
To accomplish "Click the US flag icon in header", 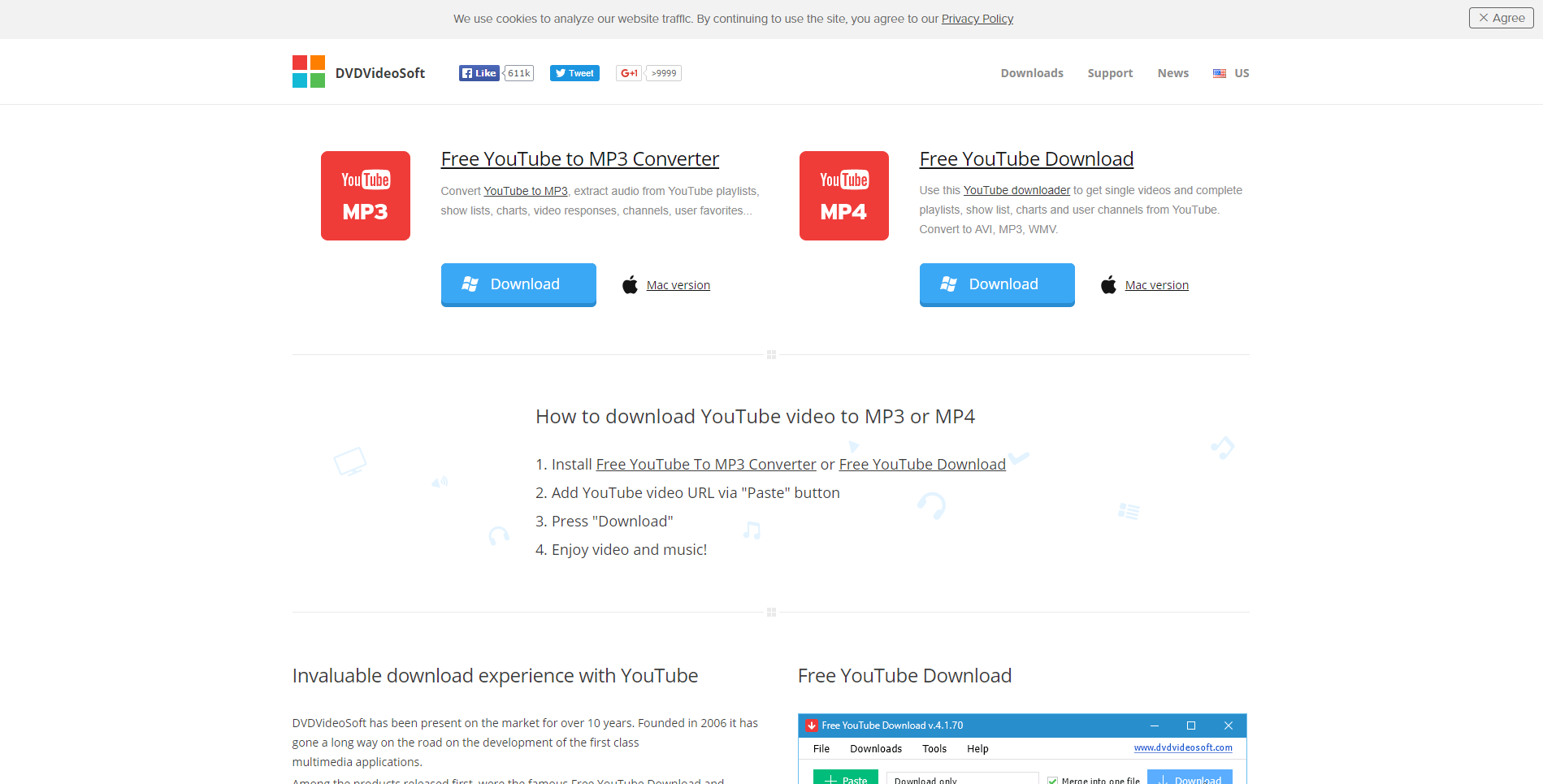I will click(1220, 73).
